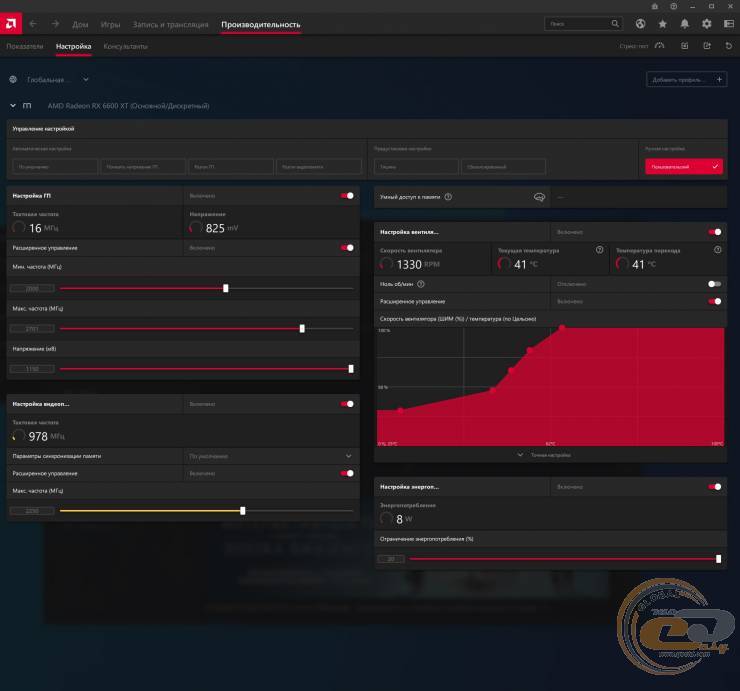740x691 pixels.
Task: Toggle Настройка вентиляторов switch
Action: pyautogui.click(x=715, y=232)
